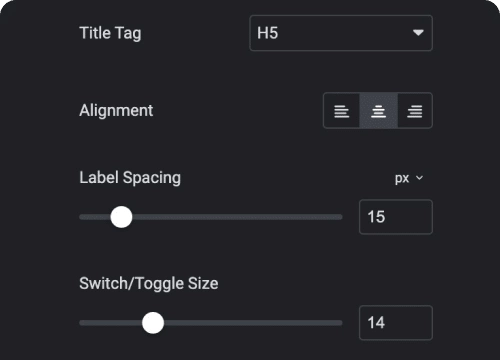
Task: Click the Title Tag caret arrow icon
Action: click(x=418, y=33)
